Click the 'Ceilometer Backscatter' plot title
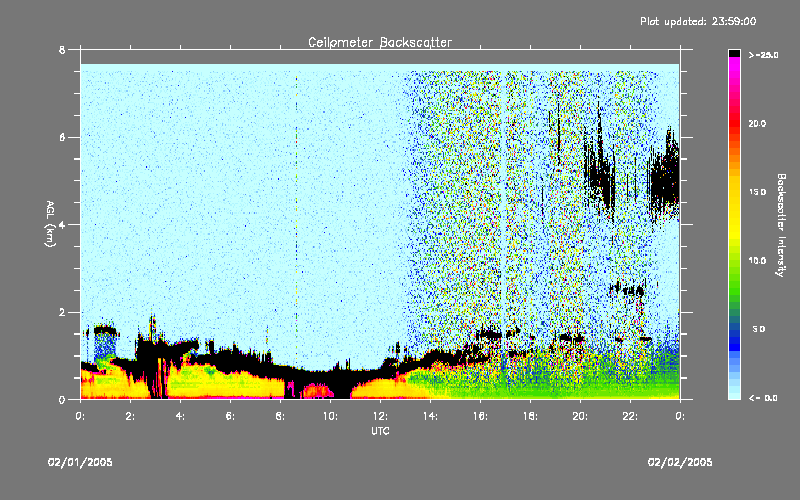 (380, 42)
